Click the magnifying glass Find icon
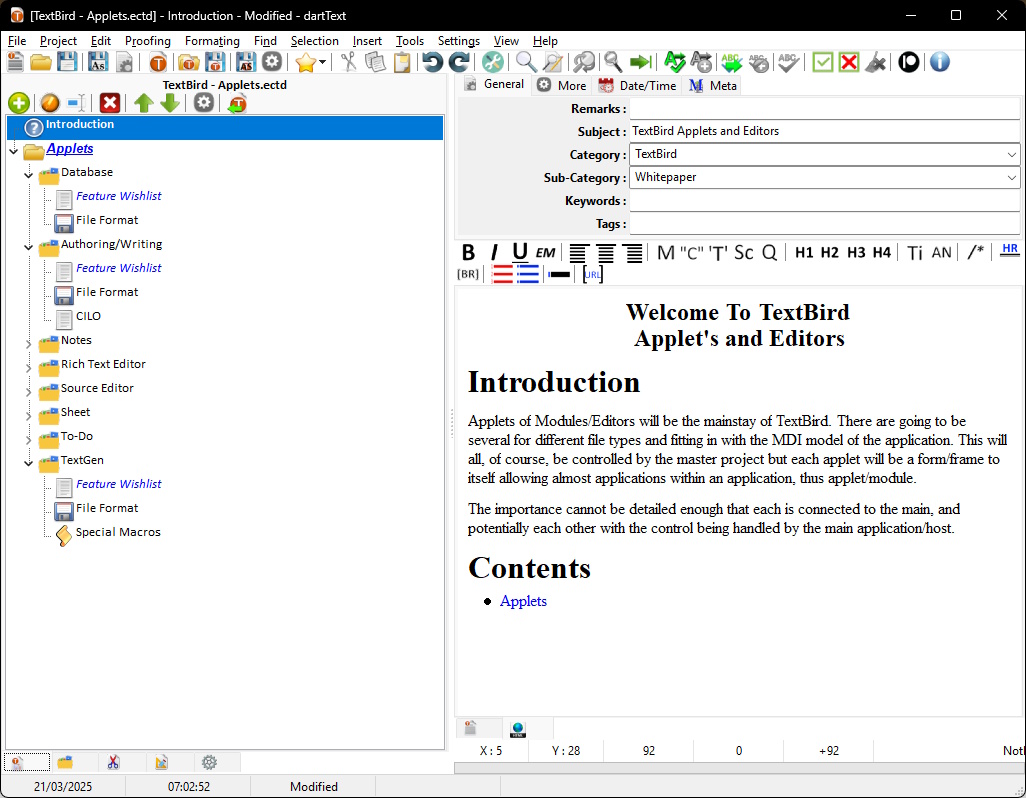The image size is (1026, 798). click(525, 62)
